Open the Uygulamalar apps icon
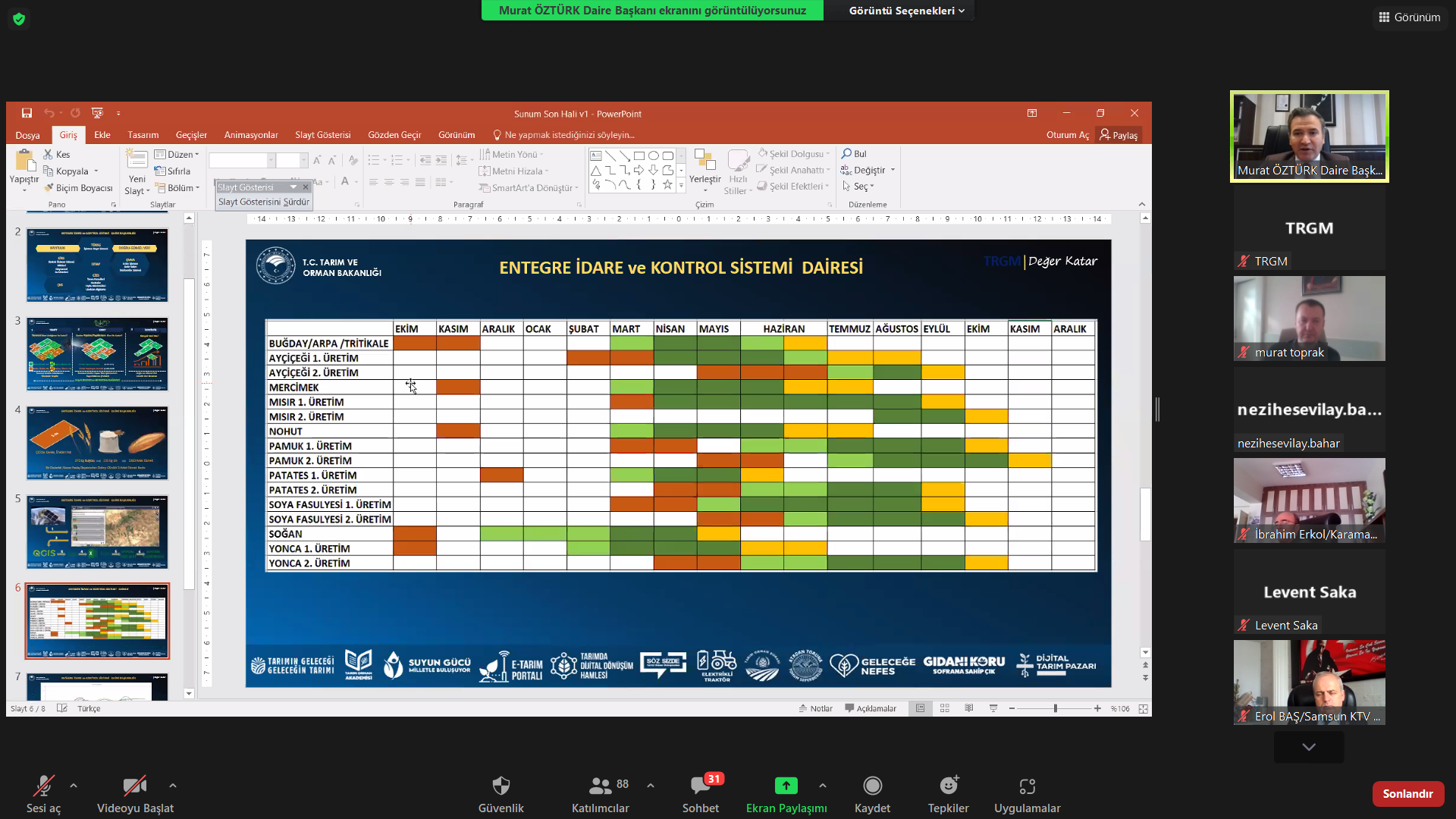The height and width of the screenshot is (819, 1456). [x=1027, y=786]
